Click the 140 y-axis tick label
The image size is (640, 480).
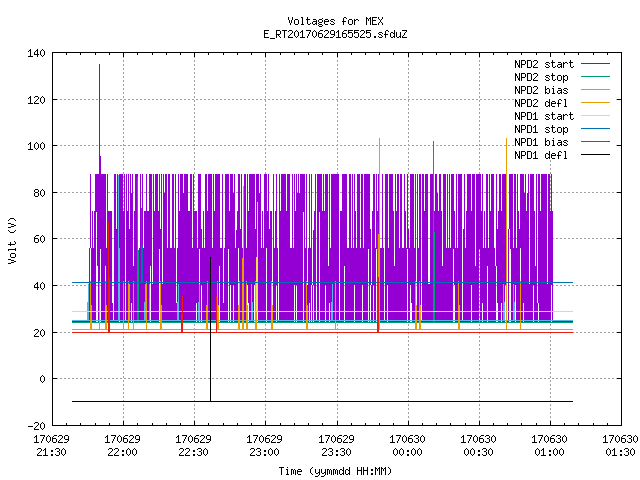point(36,53)
